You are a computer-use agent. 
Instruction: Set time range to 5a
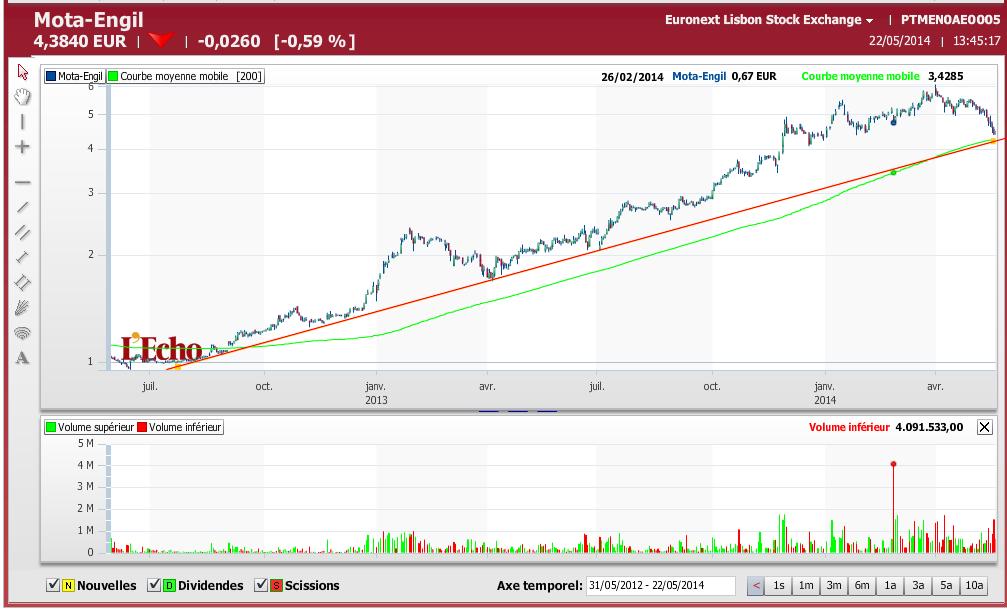click(x=946, y=585)
